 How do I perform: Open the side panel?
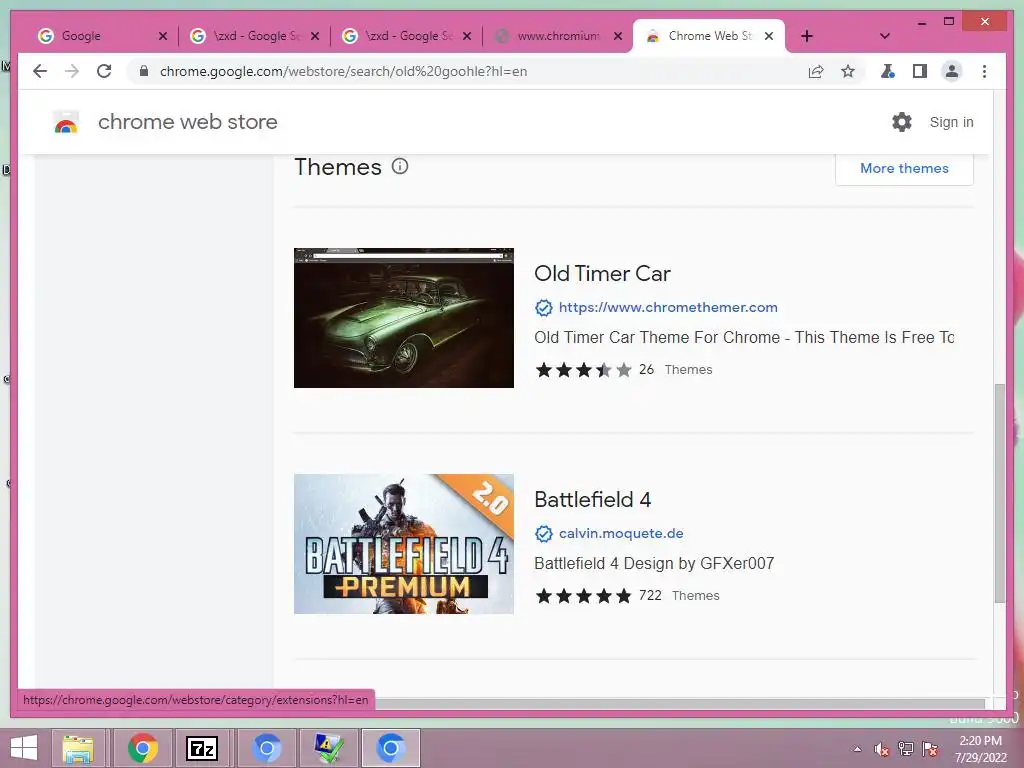[920, 71]
